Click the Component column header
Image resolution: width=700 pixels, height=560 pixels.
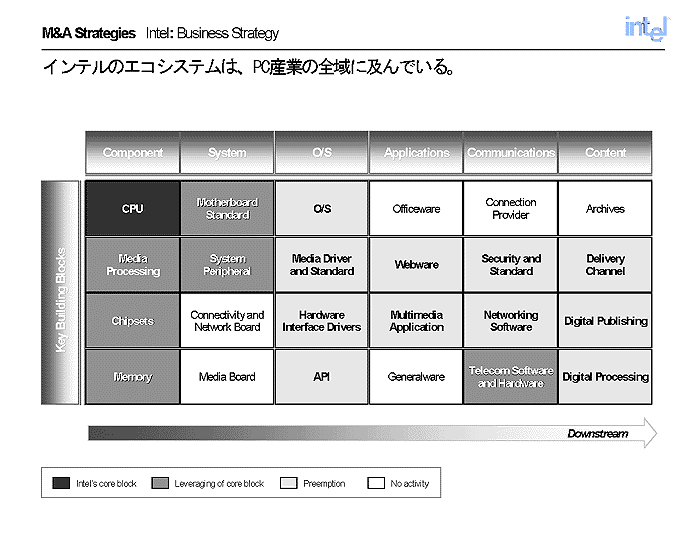(x=132, y=153)
